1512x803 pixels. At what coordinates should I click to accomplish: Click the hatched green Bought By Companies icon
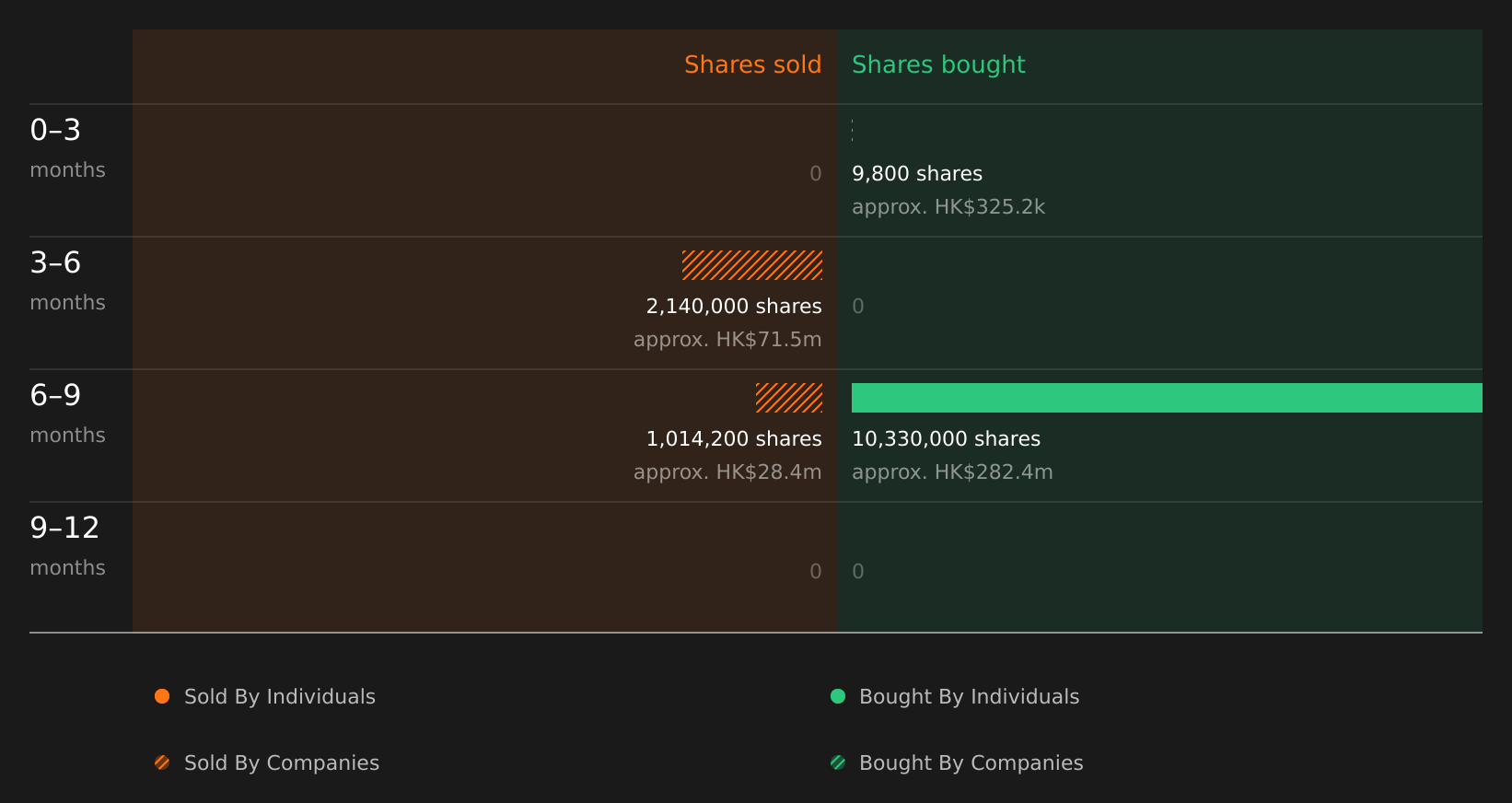tap(838, 762)
